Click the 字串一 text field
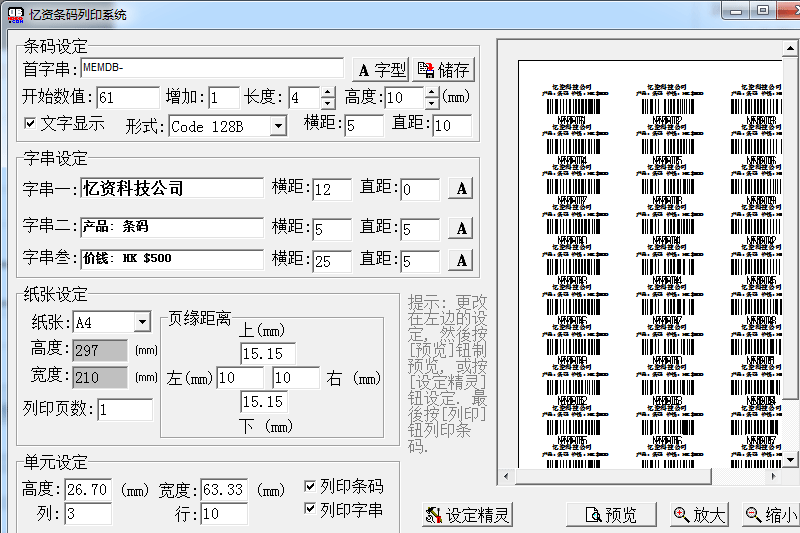This screenshot has height=533, width=800. click(172, 188)
